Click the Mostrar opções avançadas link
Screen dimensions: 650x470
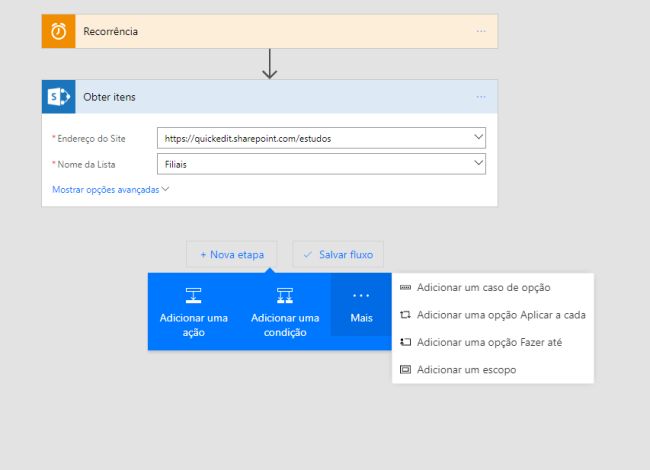(x=106, y=190)
